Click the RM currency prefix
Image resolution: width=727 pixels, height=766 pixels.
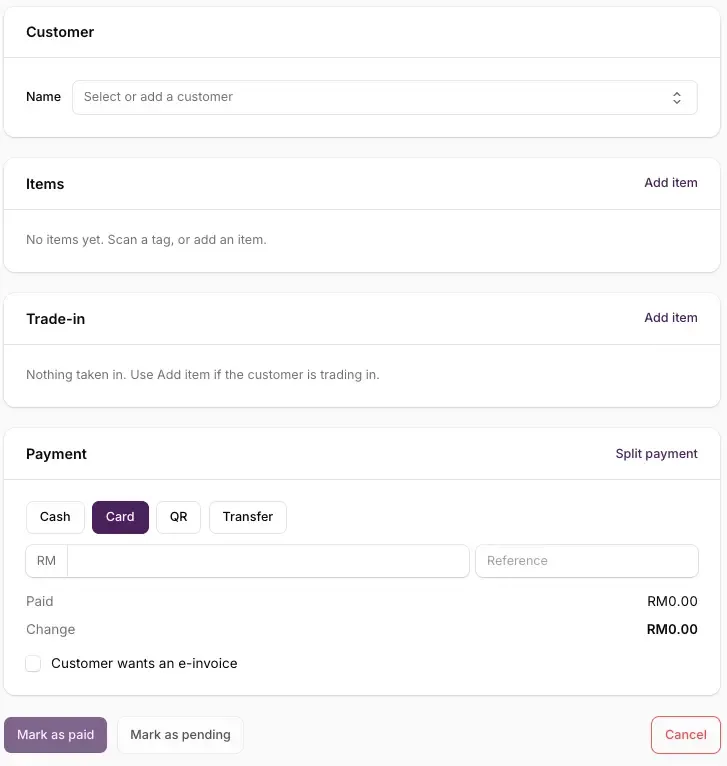click(46, 561)
